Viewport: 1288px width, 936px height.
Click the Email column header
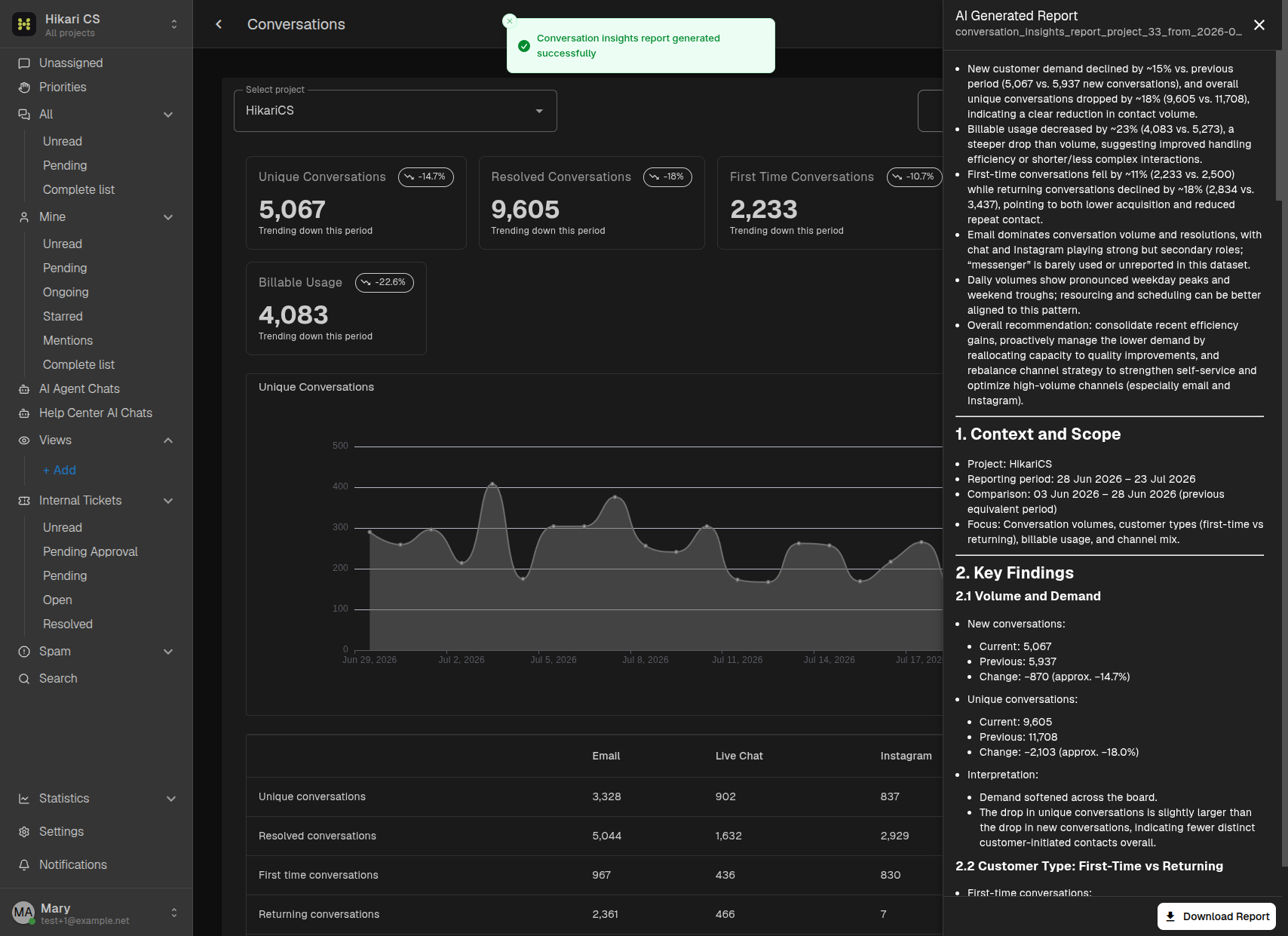point(606,756)
